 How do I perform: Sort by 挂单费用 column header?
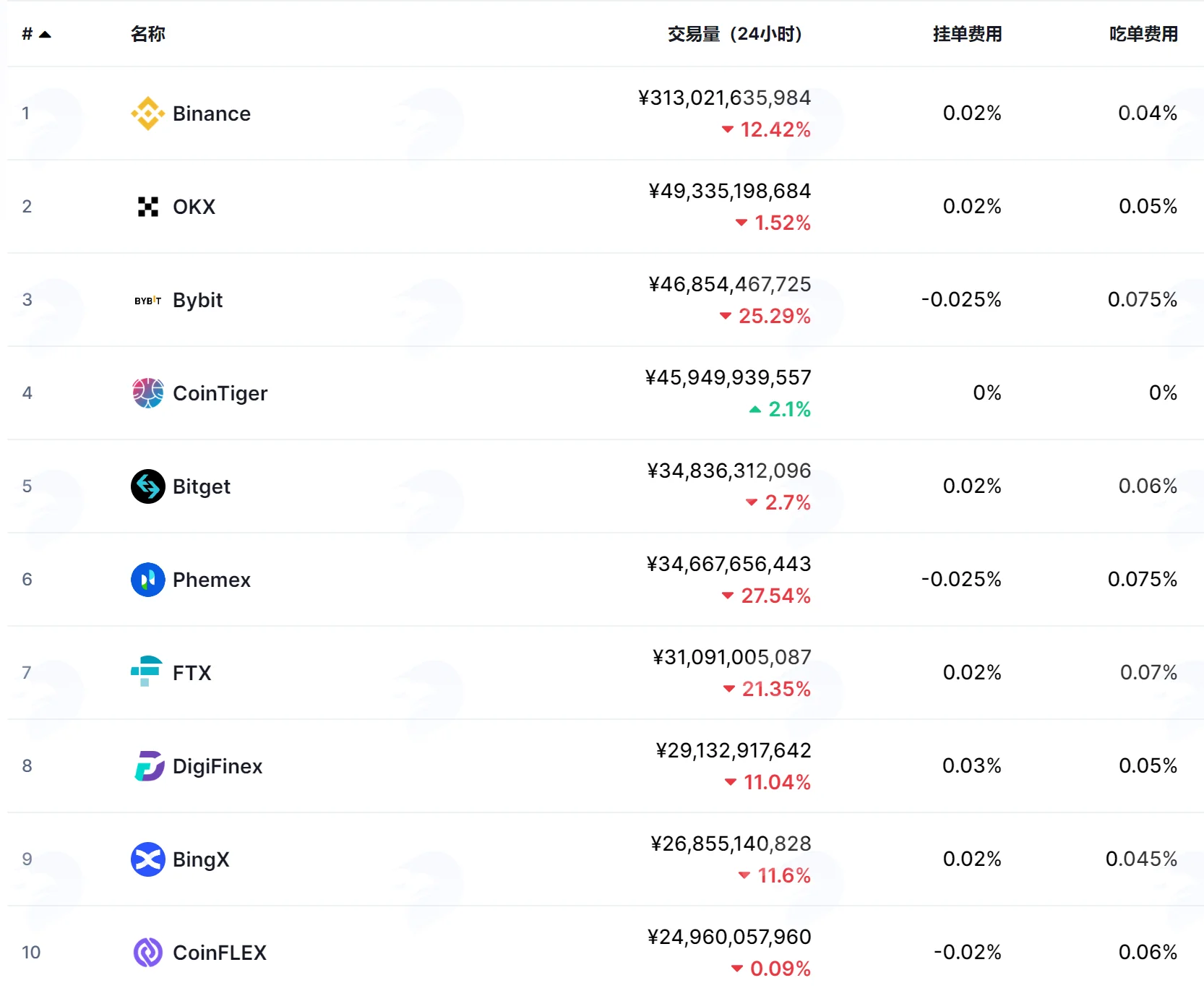click(x=967, y=34)
